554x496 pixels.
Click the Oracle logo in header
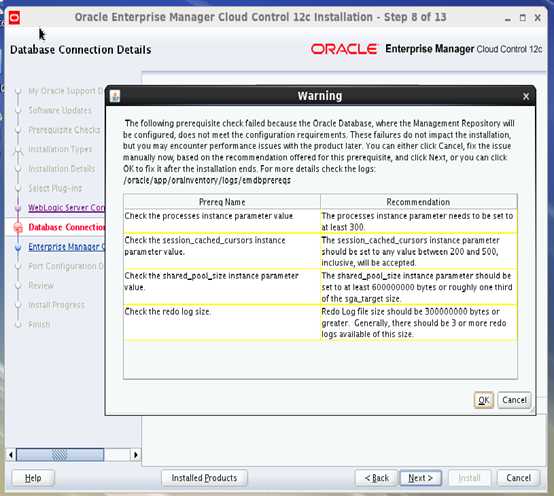coord(344,49)
